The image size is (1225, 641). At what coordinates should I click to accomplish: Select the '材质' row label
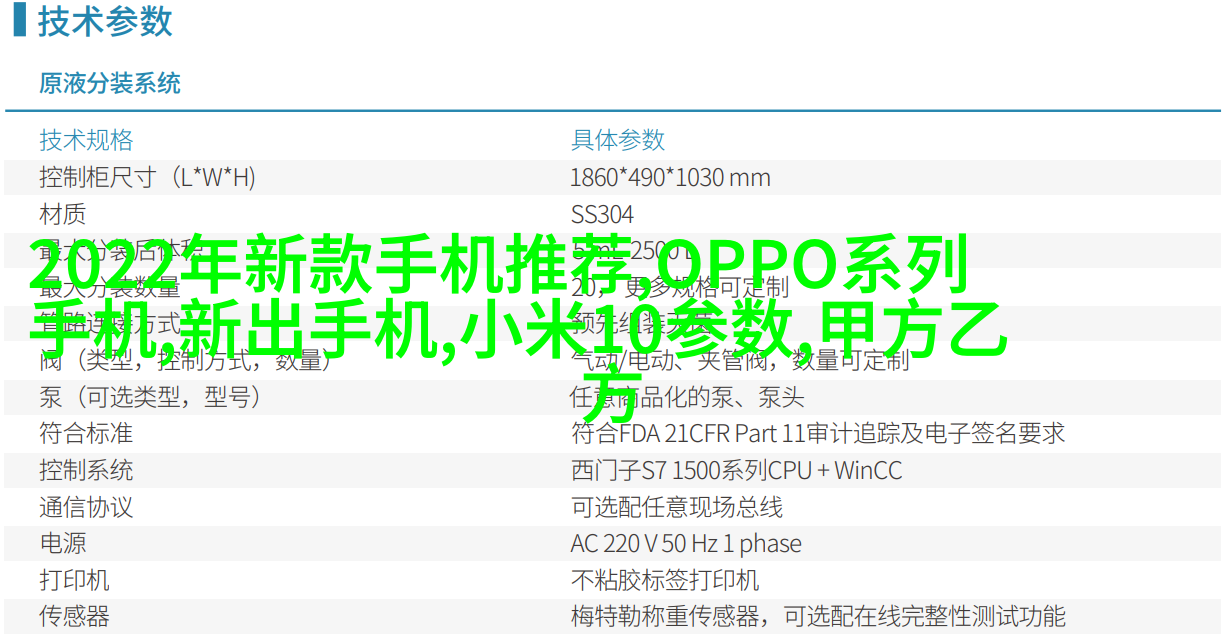point(63,214)
